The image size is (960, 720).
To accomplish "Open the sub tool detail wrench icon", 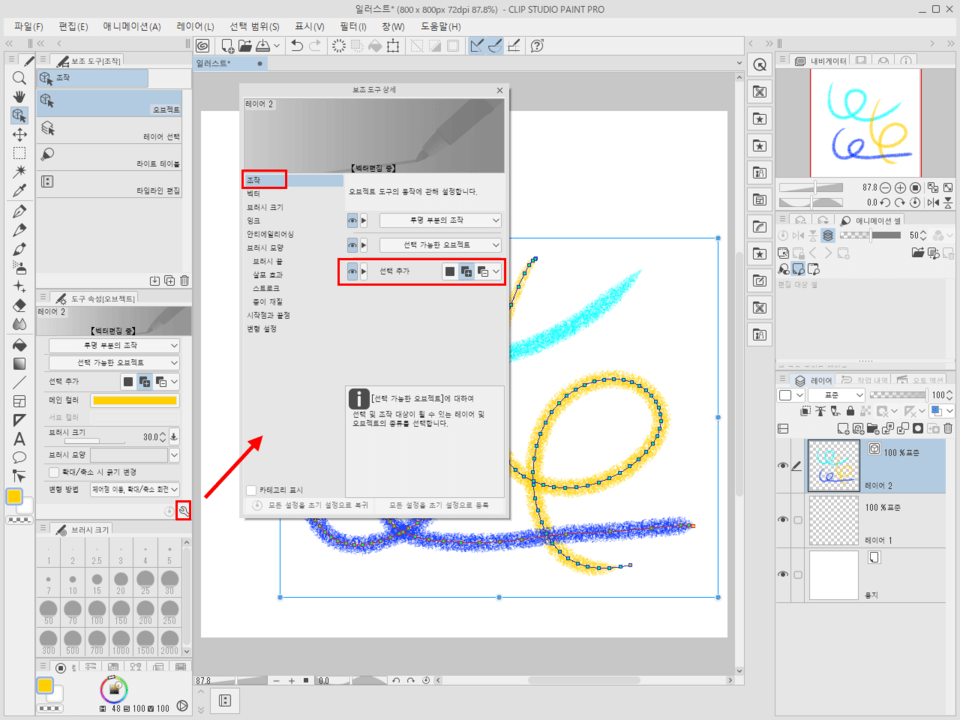I will tap(184, 510).
